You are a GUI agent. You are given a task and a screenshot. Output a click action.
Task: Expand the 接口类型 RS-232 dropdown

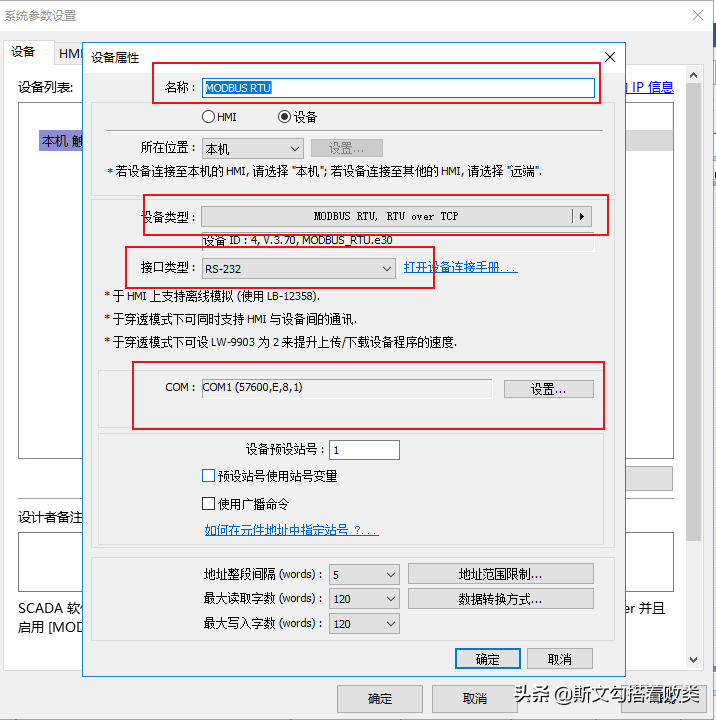coord(298,269)
